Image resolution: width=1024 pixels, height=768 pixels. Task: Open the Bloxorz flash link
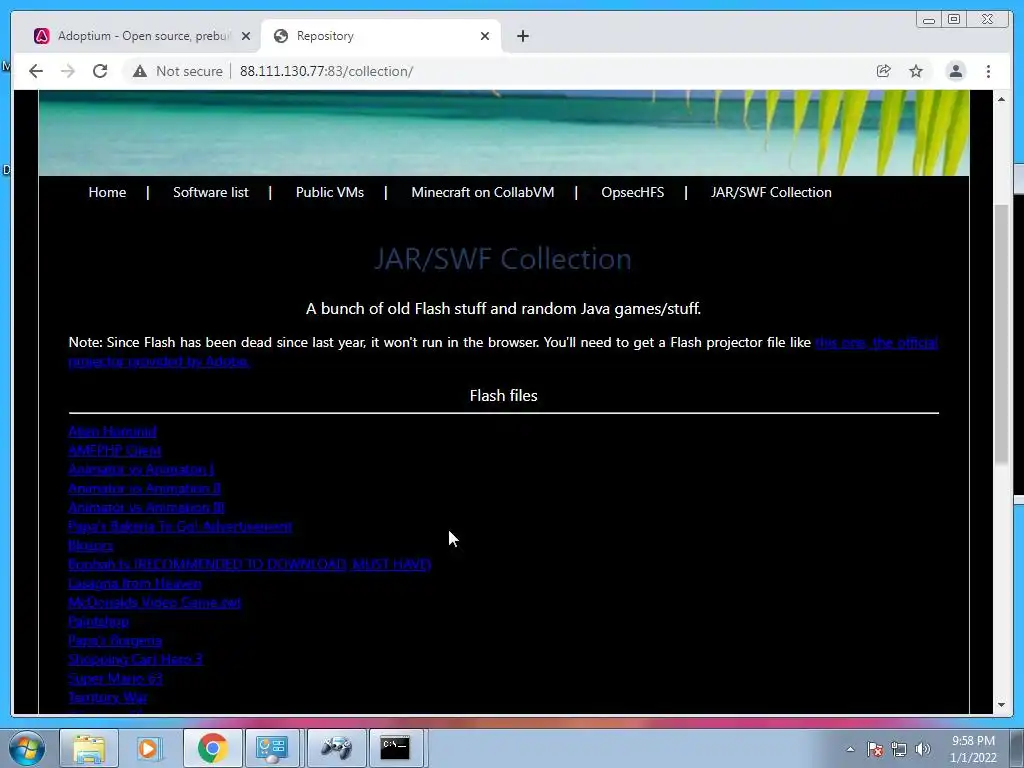pos(90,545)
